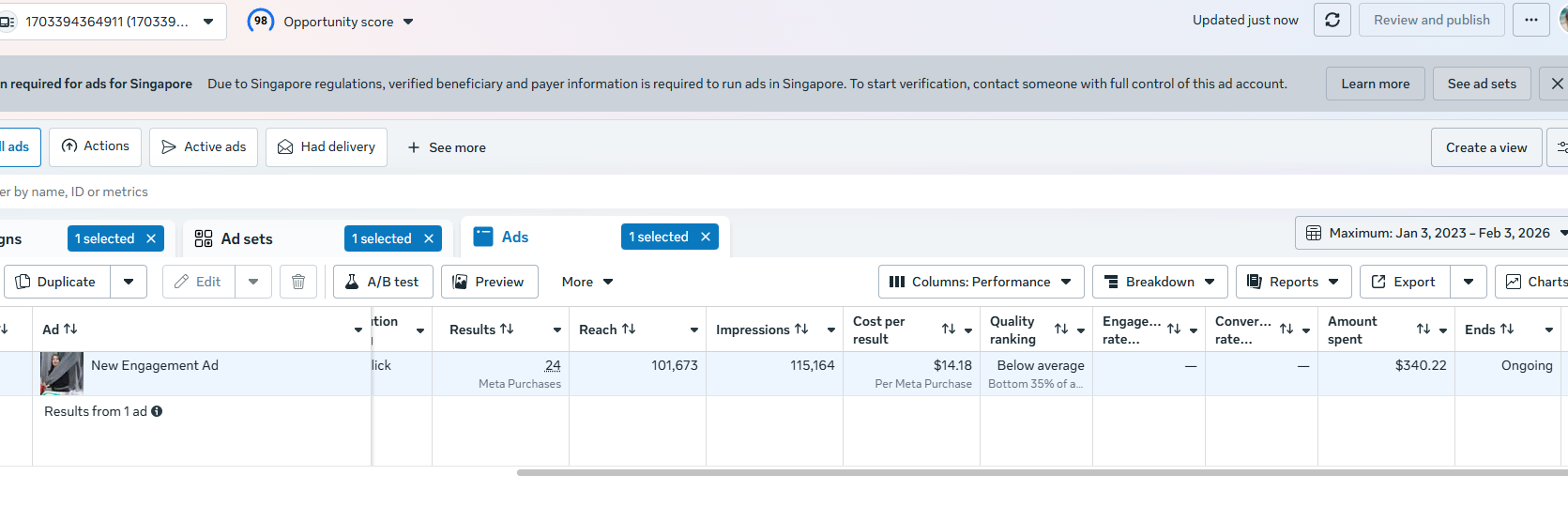The image size is (1568, 506).
Task: Click the horizontal table scrollbar
Action: click(x=1032, y=472)
